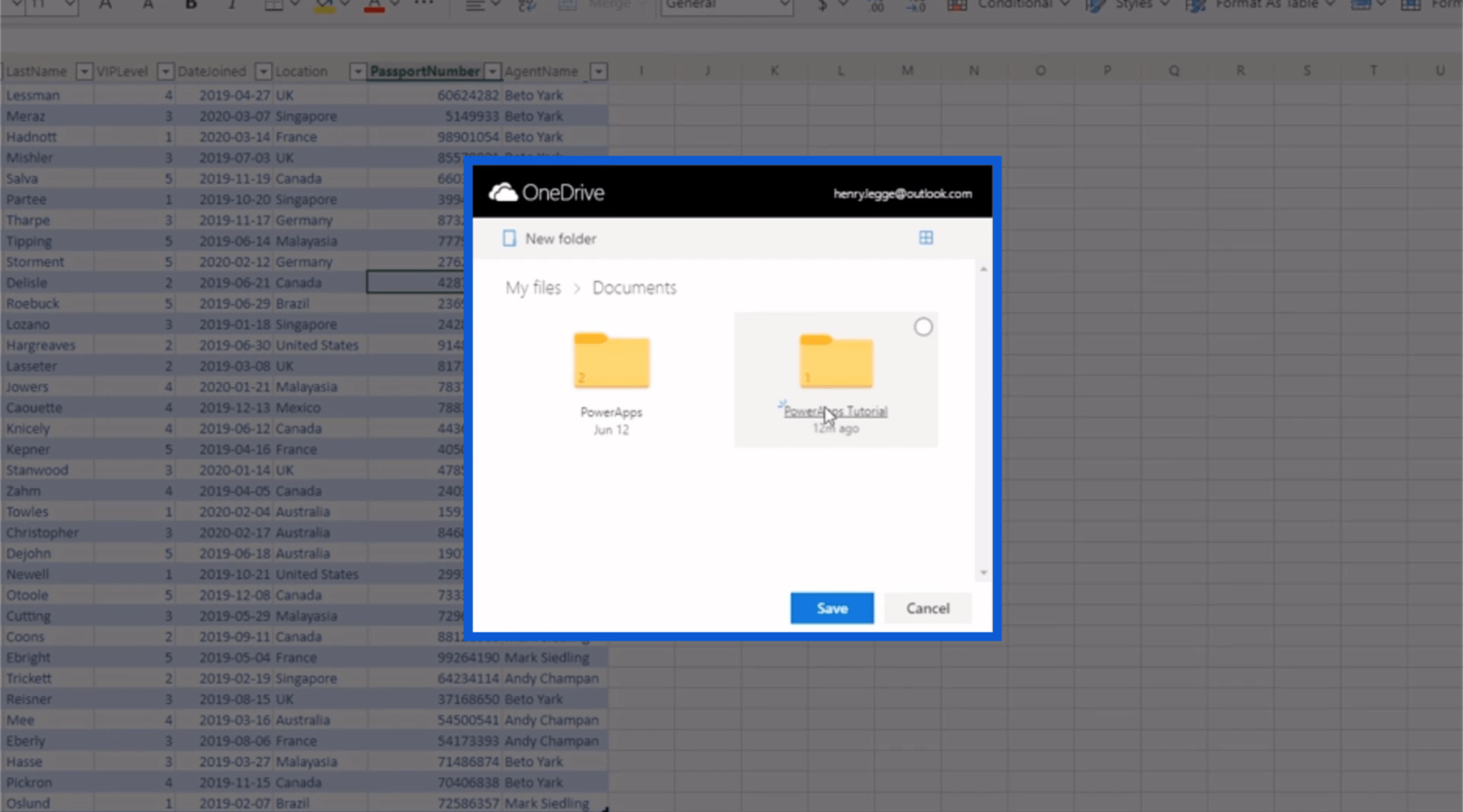Open the AgentName column filter dropdown
Viewport: 1463px width, 812px height.
(x=598, y=71)
